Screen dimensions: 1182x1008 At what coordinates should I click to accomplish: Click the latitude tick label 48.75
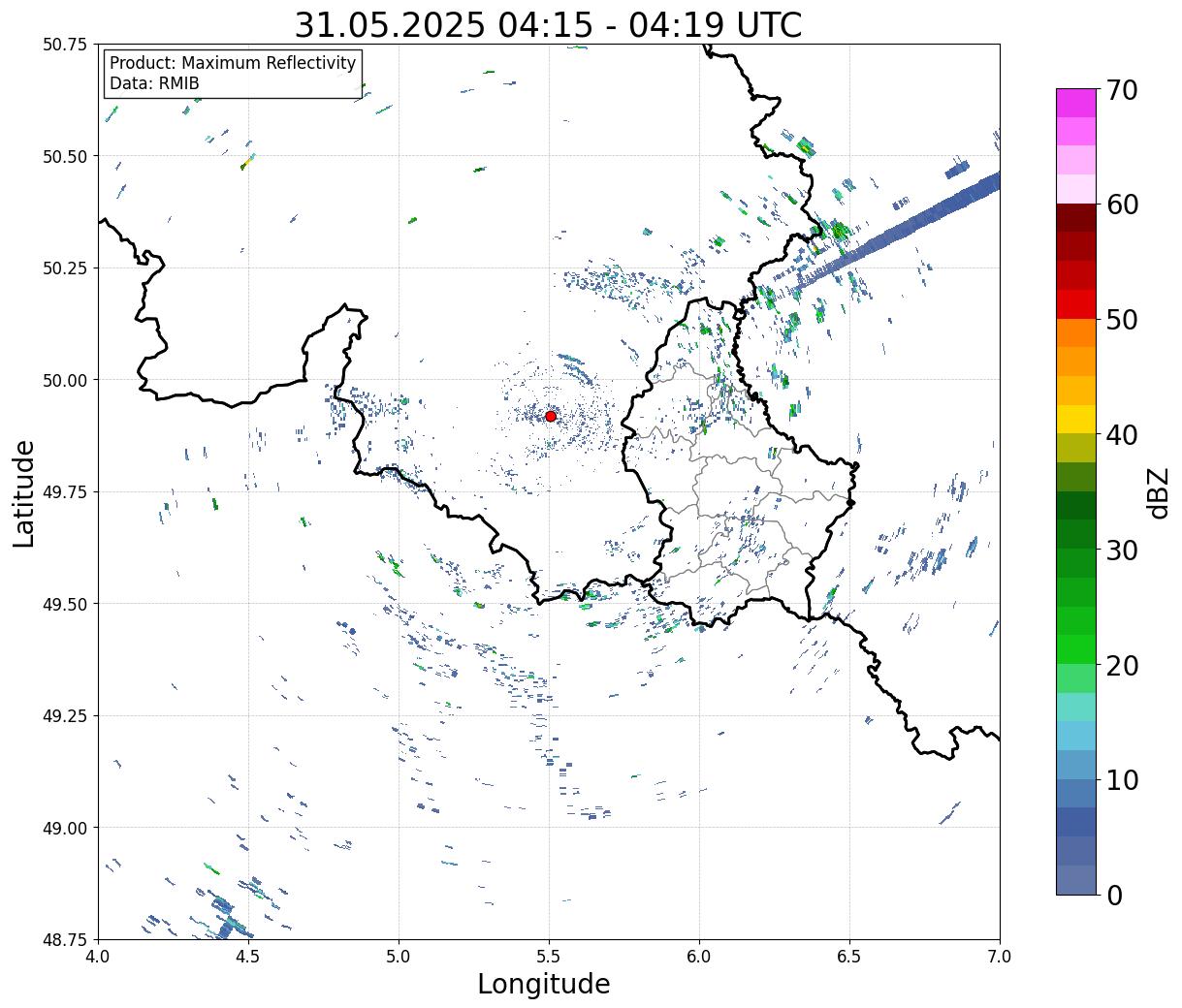(x=65, y=939)
